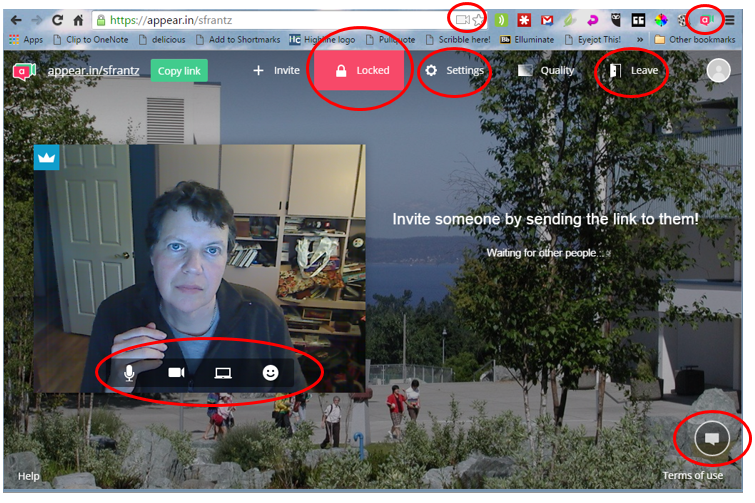Expand the bookmarks overflow chevron

pos(639,39)
